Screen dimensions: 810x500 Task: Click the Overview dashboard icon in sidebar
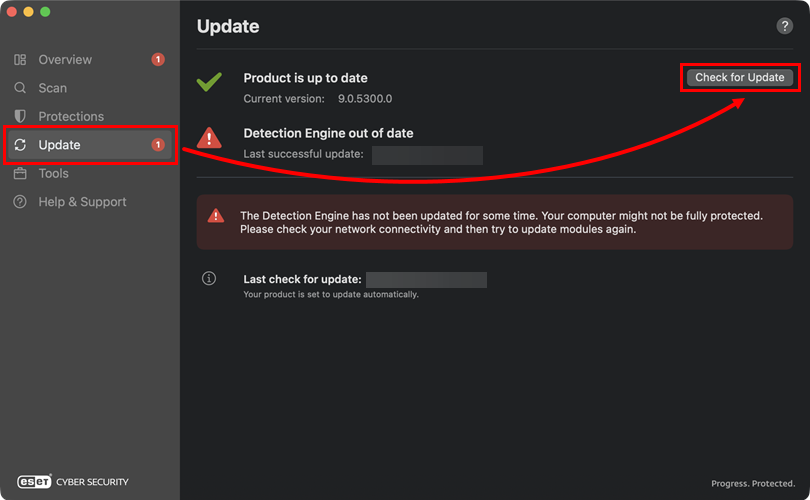pyautogui.click(x=20, y=60)
